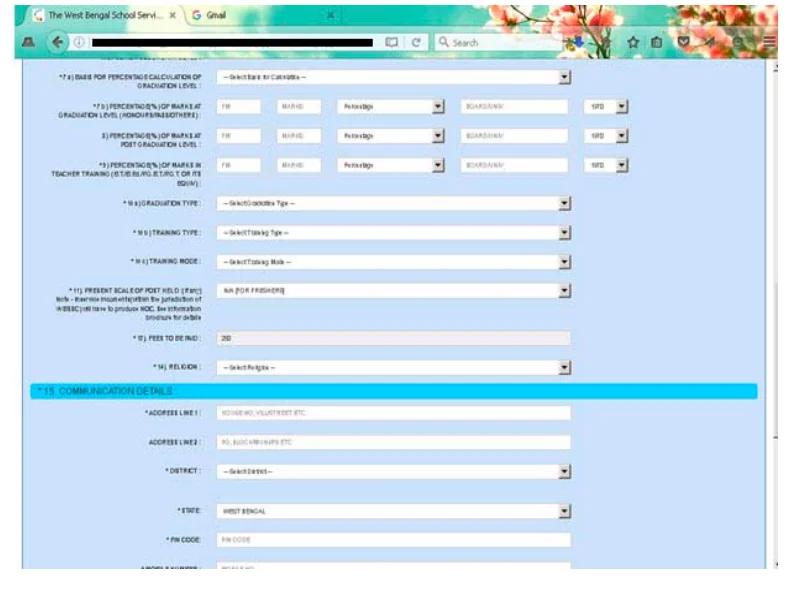
Task: Switch to the Gmail tab
Action: click(205, 16)
